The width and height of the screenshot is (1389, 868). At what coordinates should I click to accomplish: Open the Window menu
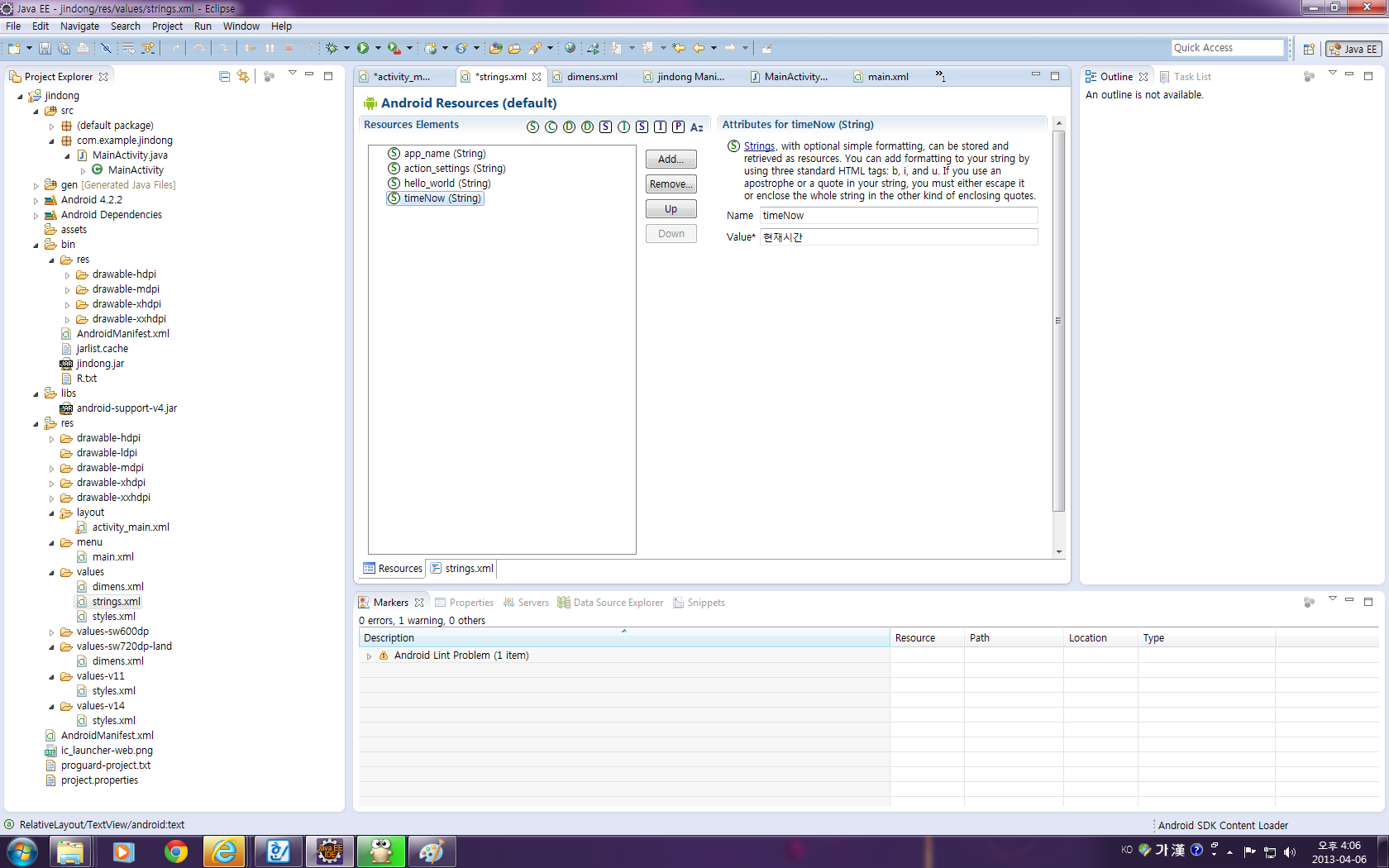click(241, 26)
